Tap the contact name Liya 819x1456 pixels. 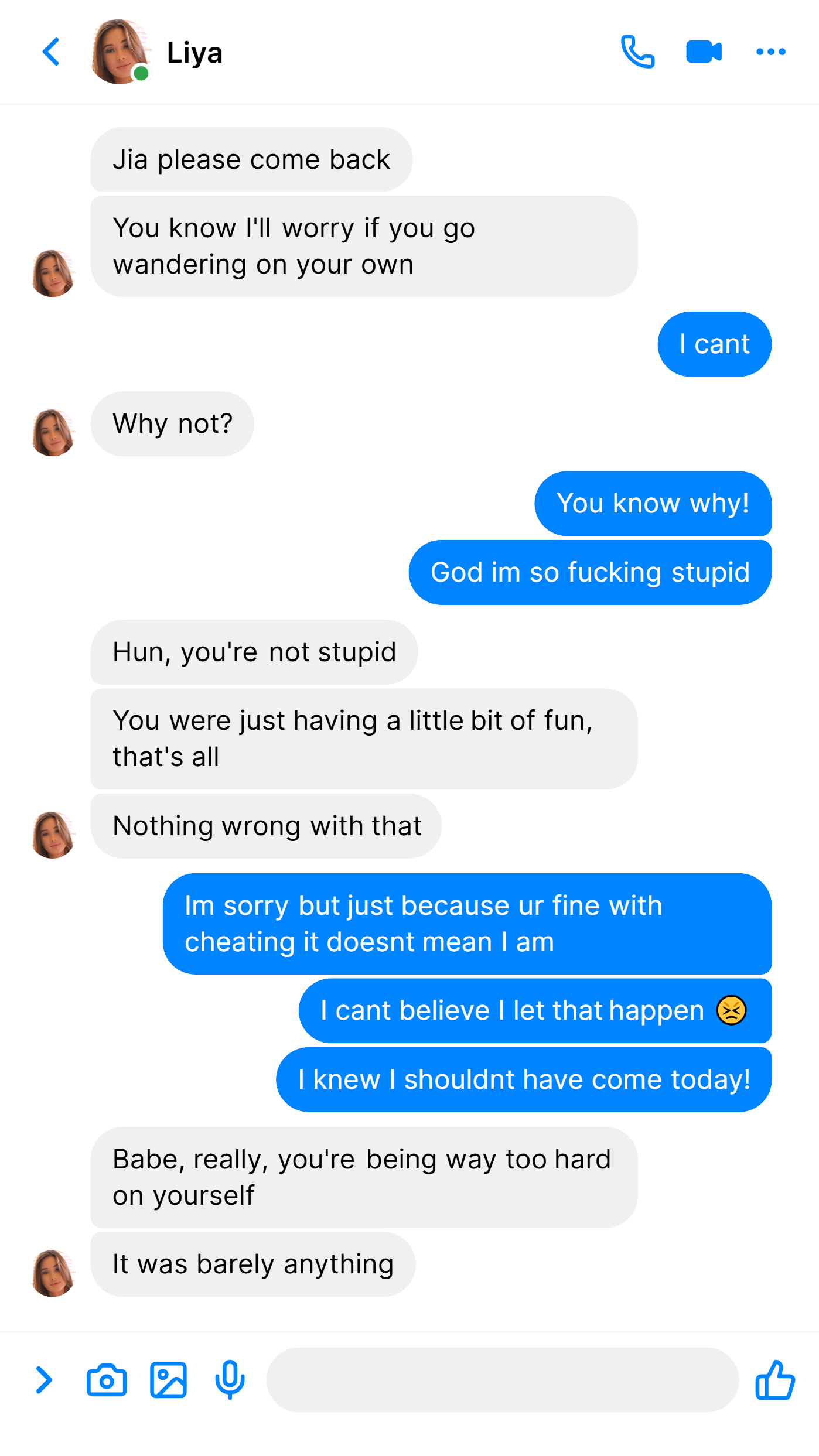point(194,53)
